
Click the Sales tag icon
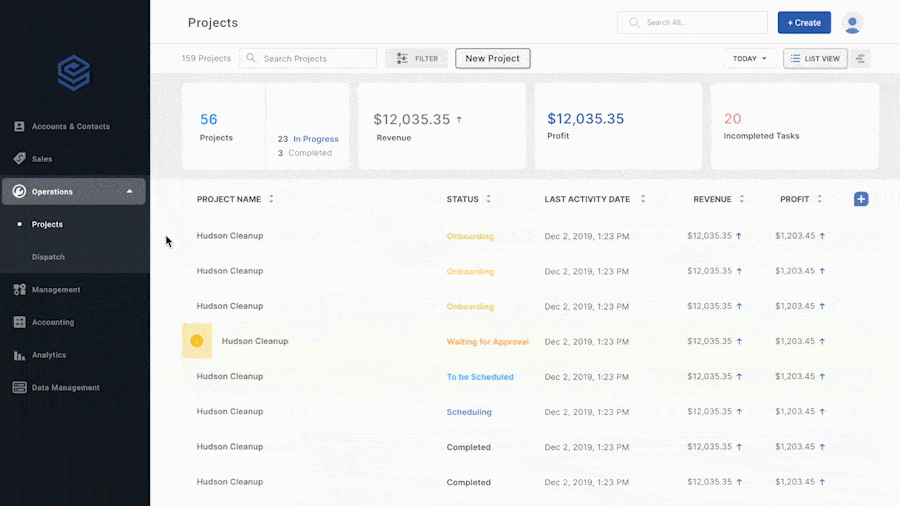coord(19,159)
